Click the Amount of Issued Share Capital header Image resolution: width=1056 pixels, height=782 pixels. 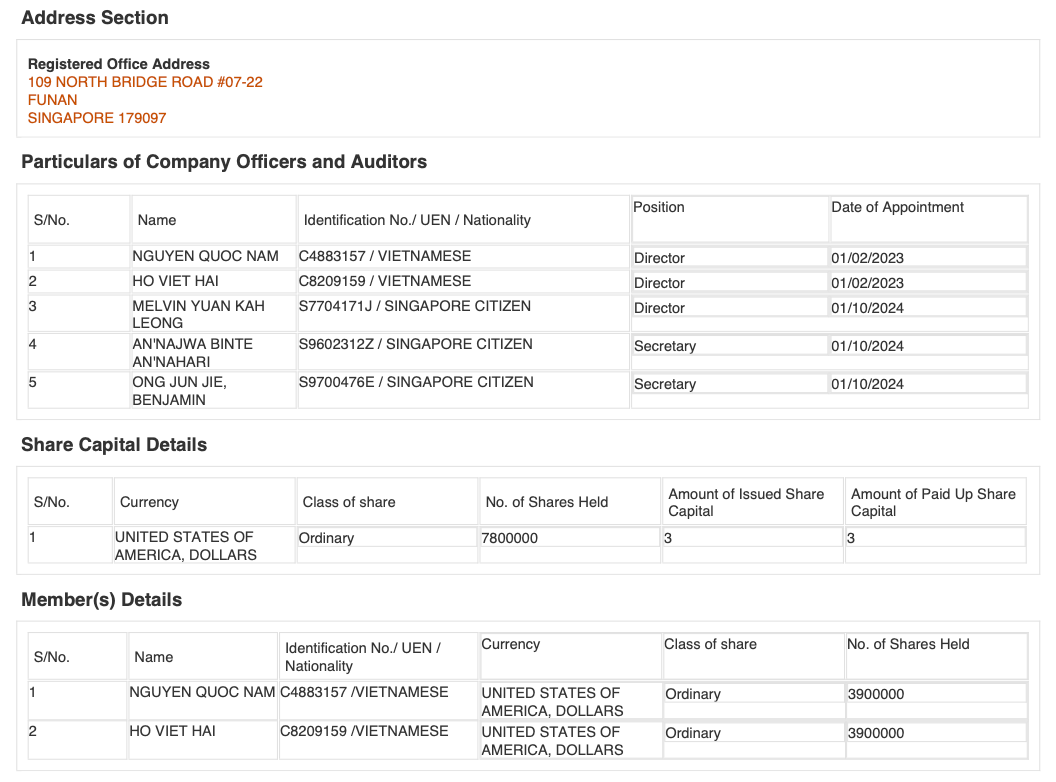pyautogui.click(x=746, y=502)
